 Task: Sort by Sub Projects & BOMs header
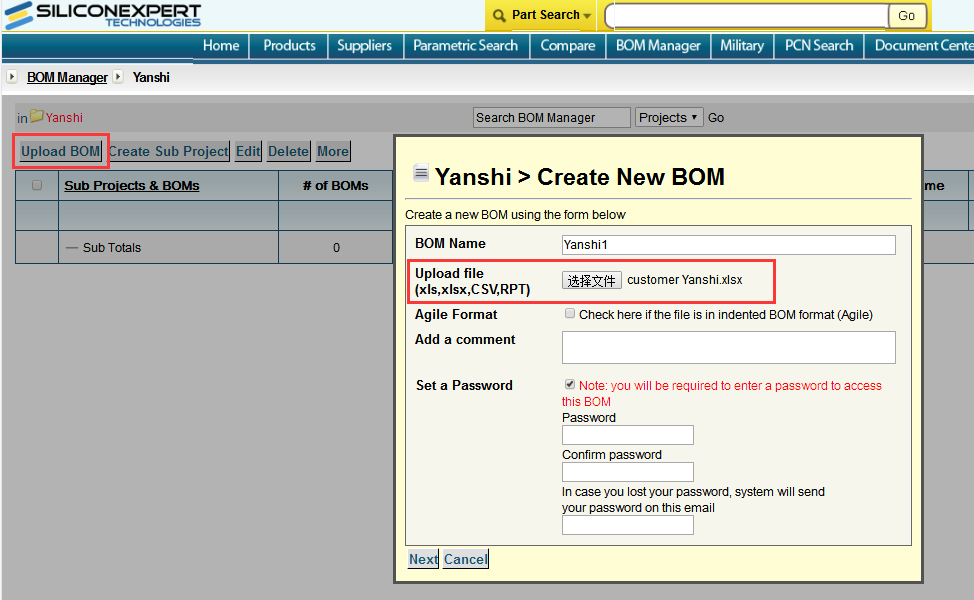pyautogui.click(x=132, y=185)
